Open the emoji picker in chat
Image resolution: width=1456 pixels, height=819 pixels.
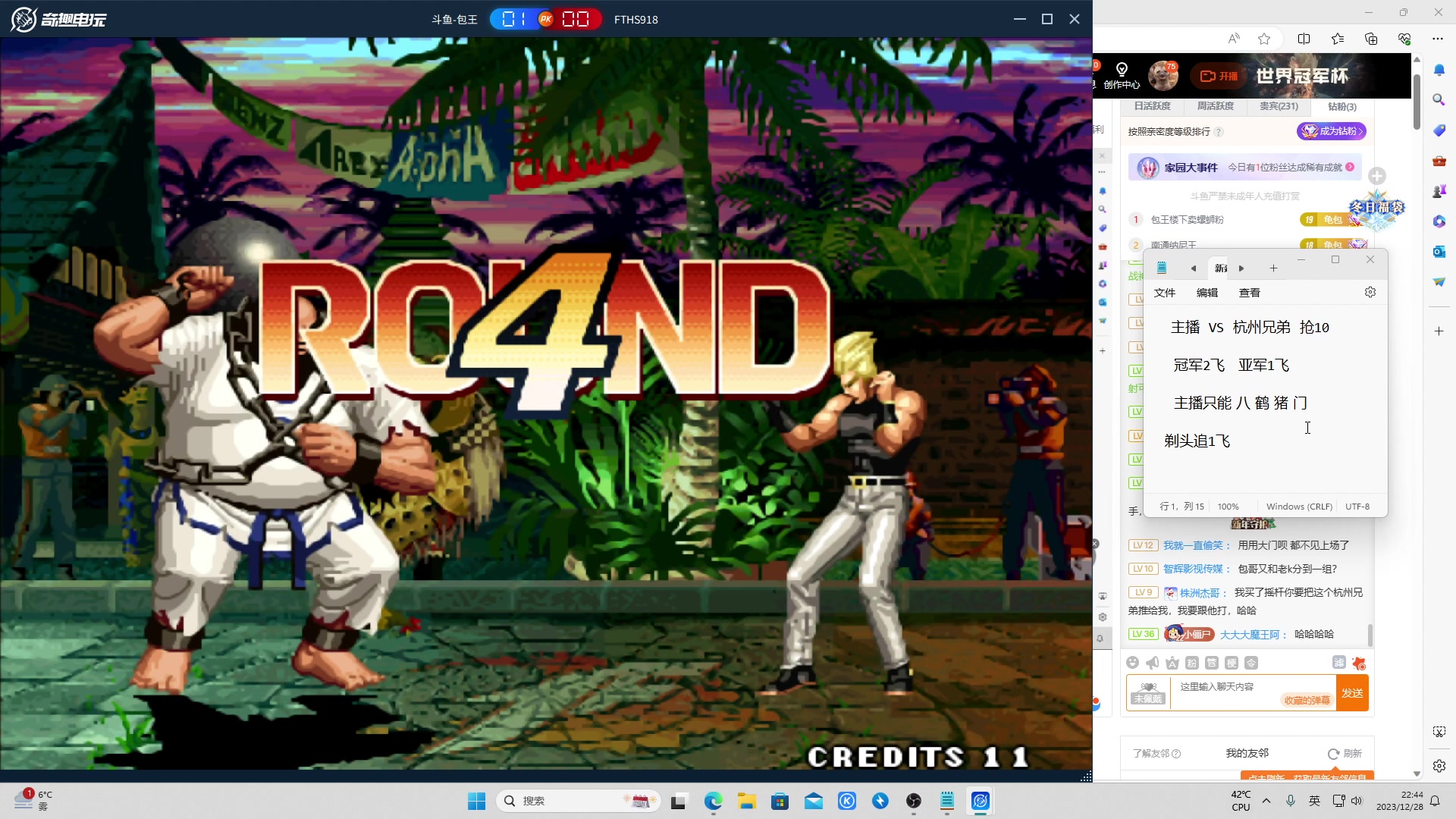[1132, 663]
